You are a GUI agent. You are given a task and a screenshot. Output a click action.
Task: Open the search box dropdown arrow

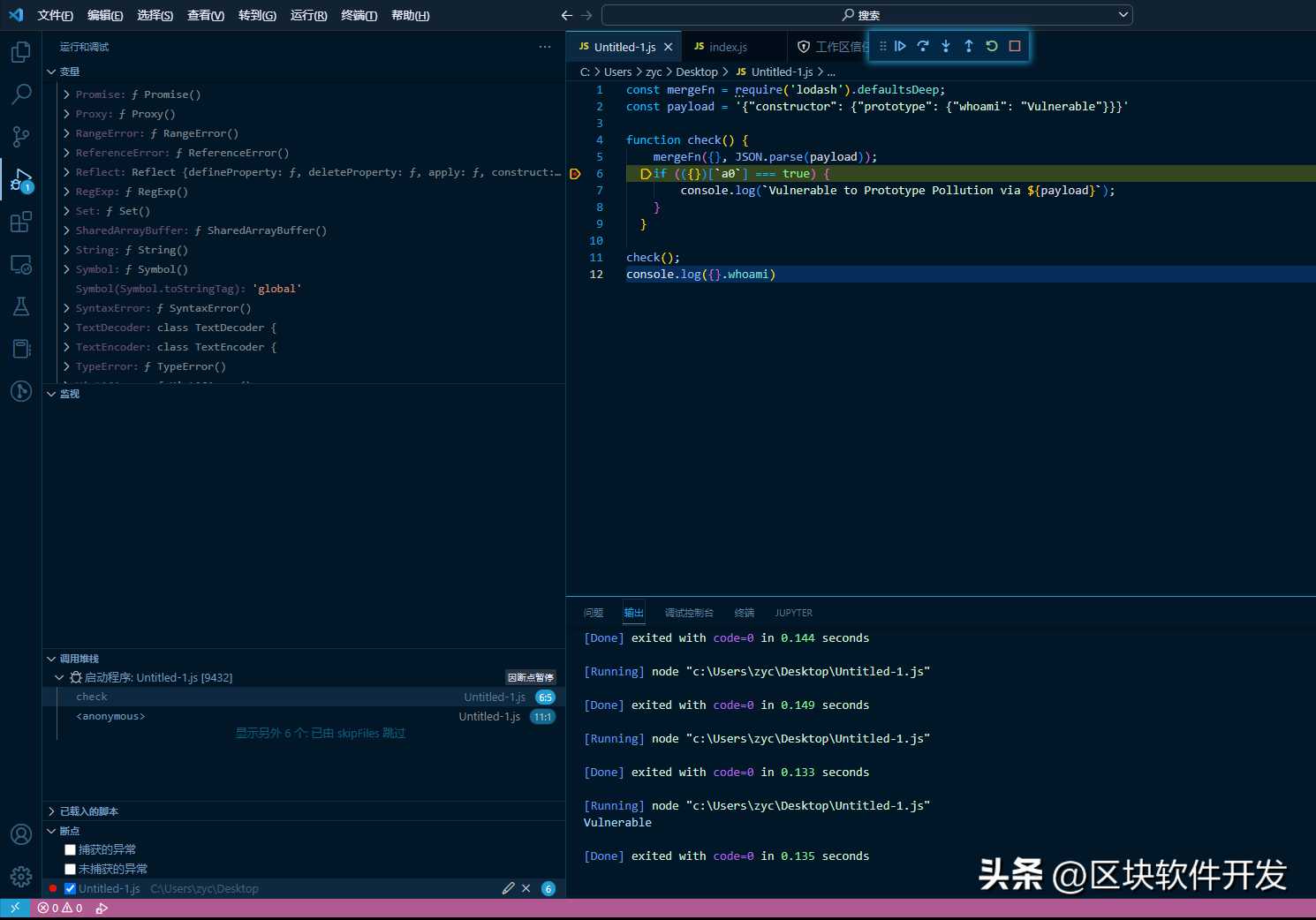1123,15
